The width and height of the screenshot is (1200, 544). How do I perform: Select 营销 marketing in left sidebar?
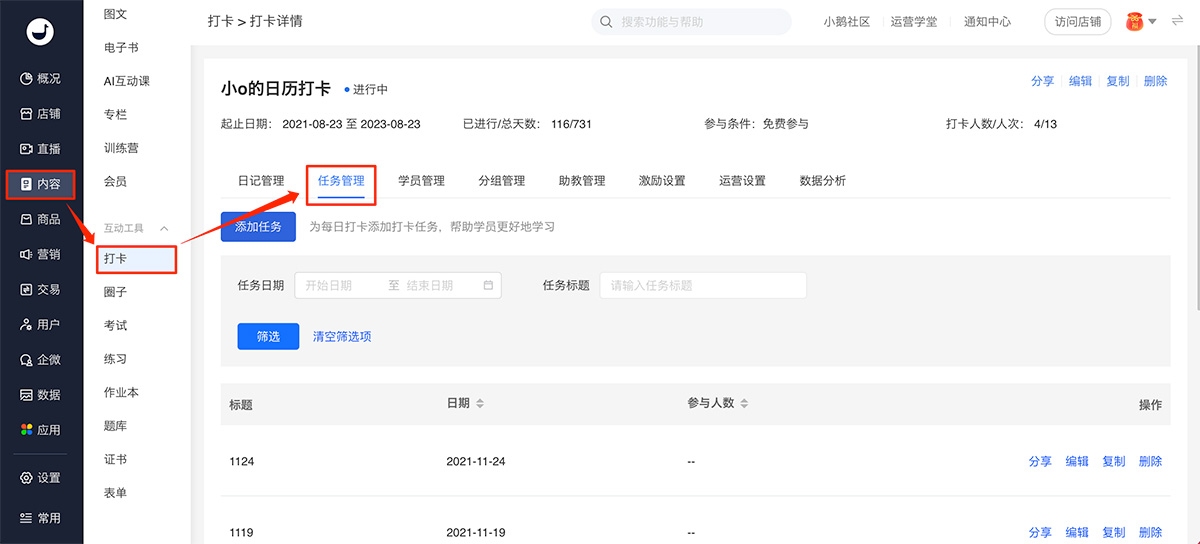[41, 254]
